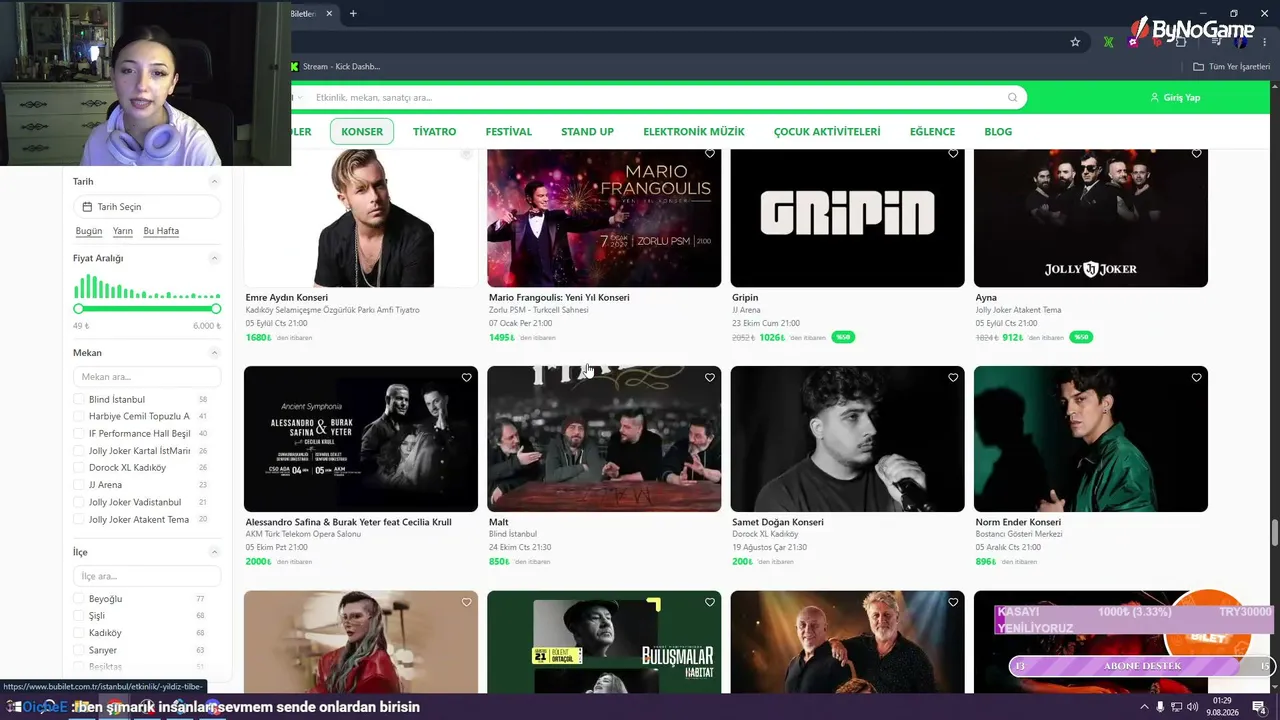The image size is (1280, 720).
Task: Tick Jolly Joker Atakent Tema checkbox
Action: (79, 520)
